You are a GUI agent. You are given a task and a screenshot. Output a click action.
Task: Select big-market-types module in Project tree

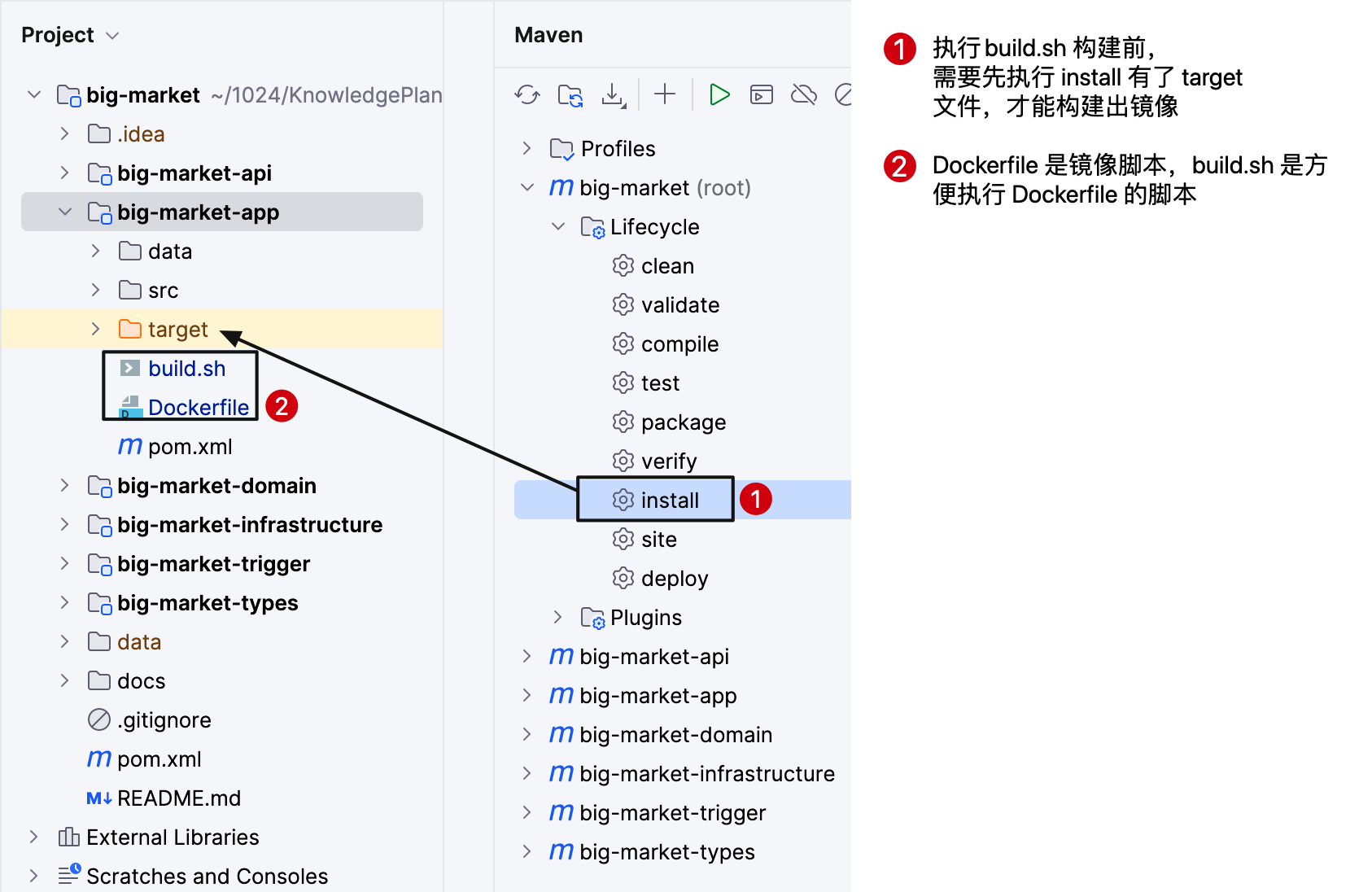pyautogui.click(x=208, y=603)
